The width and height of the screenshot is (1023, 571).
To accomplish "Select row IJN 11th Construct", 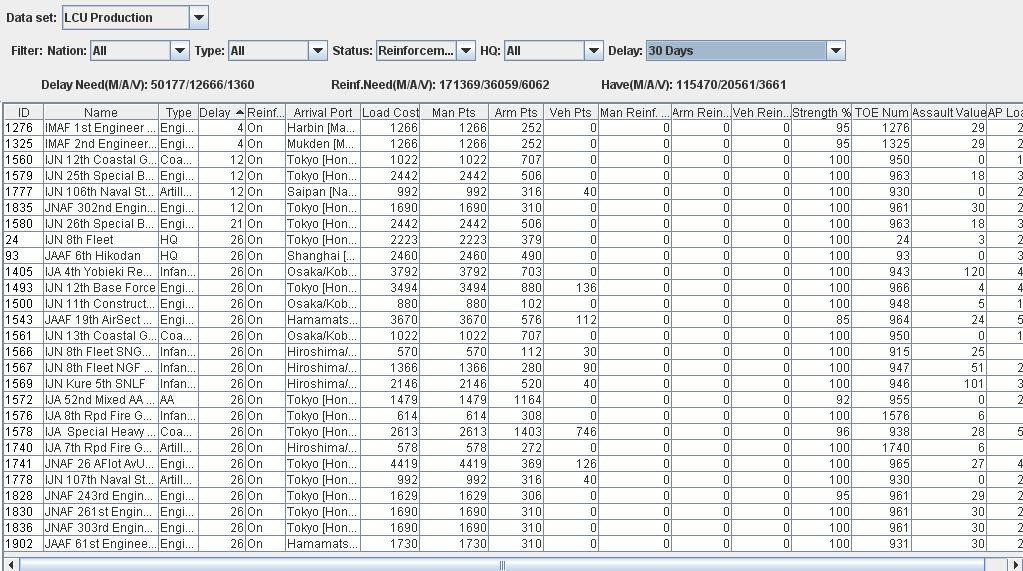I will pos(512,303).
